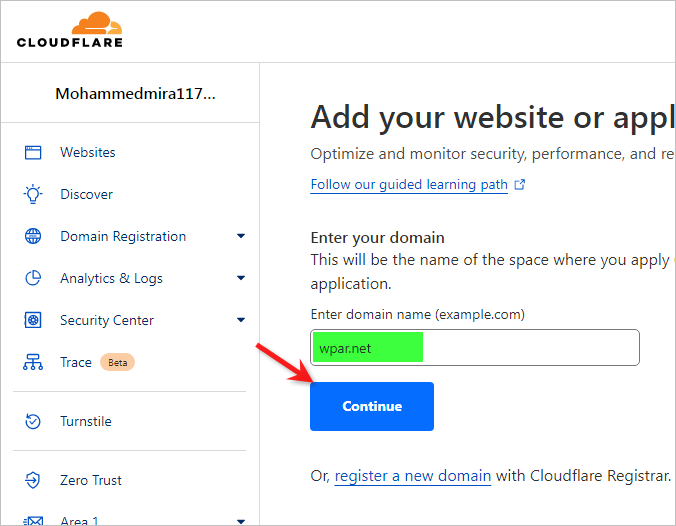Image resolution: width=676 pixels, height=526 pixels.
Task: Follow the guided learning path link
Action: pos(409,185)
